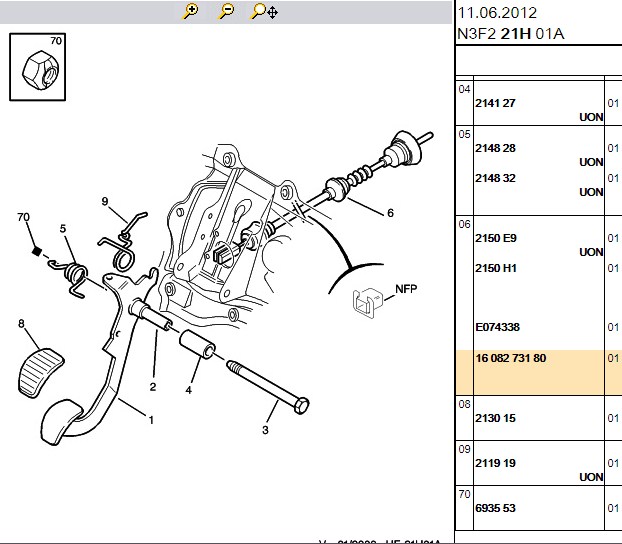Click reference 08 in the parts table
This screenshot has height=544, width=622.
point(464,404)
